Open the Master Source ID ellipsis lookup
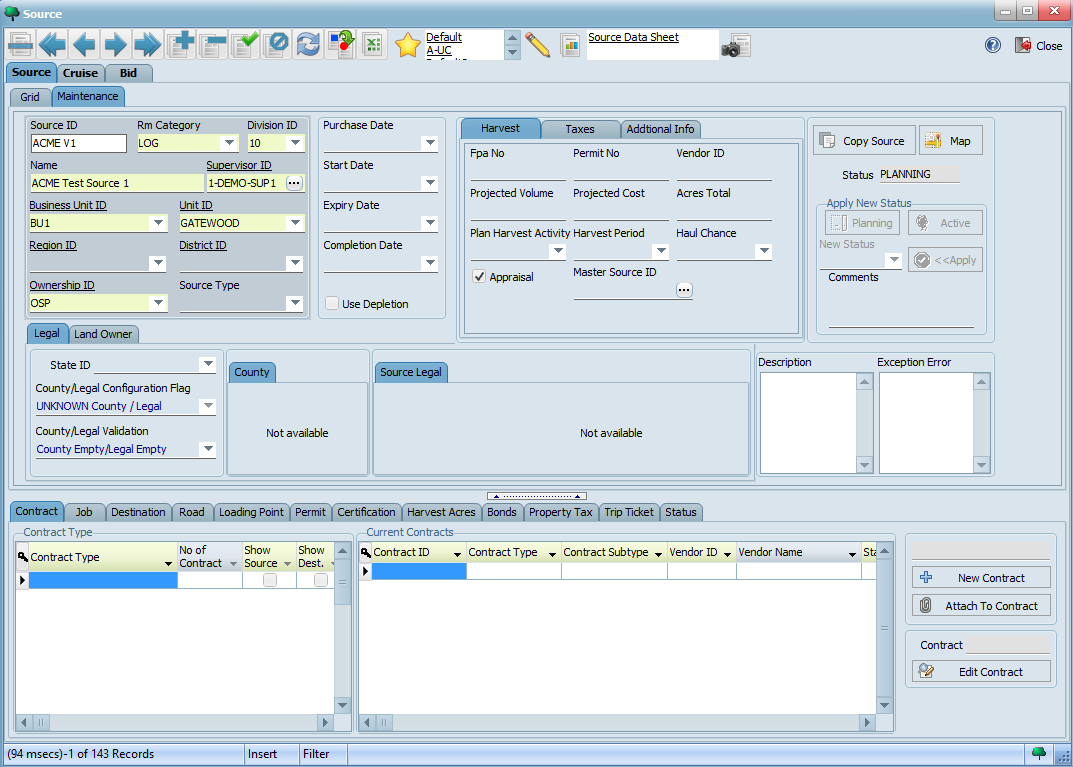The width and height of the screenshot is (1073, 767). coord(684,290)
